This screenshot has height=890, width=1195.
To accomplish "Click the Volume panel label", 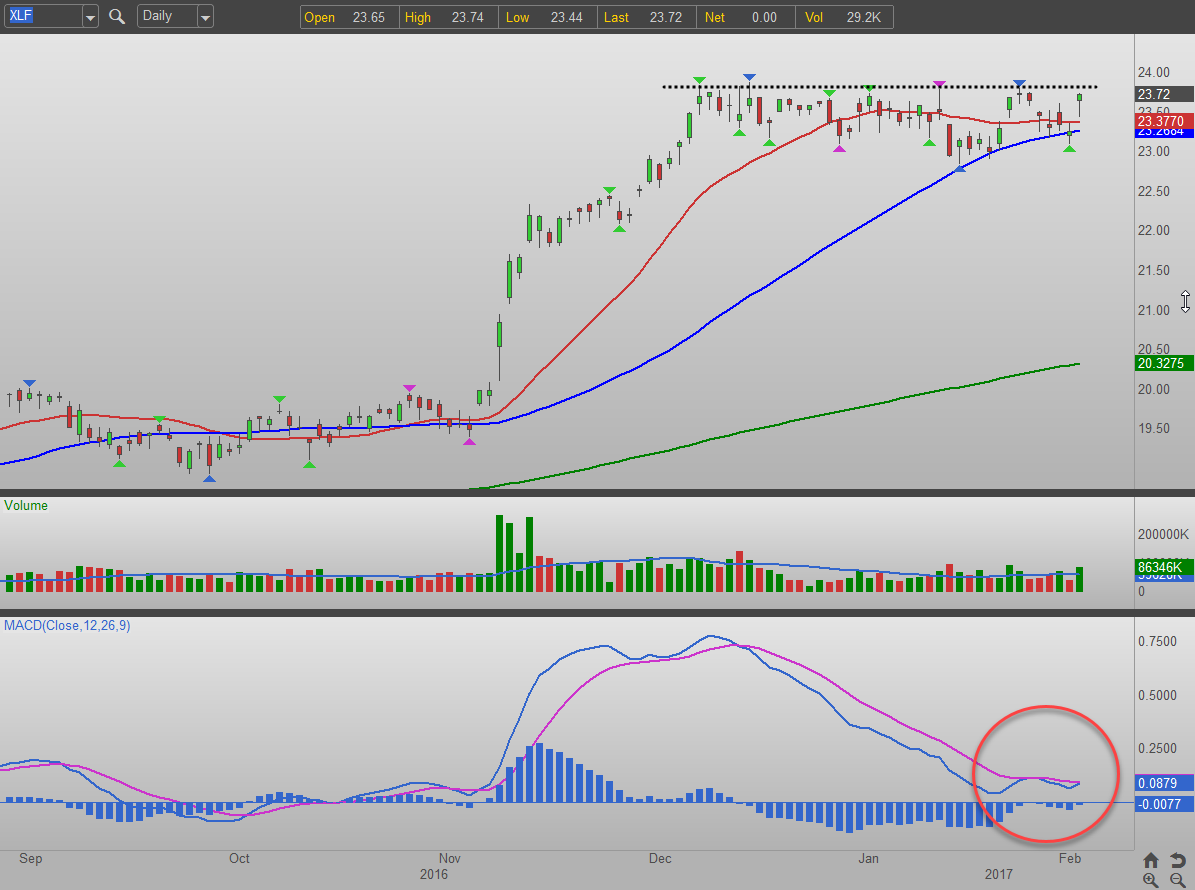I will coord(26,506).
